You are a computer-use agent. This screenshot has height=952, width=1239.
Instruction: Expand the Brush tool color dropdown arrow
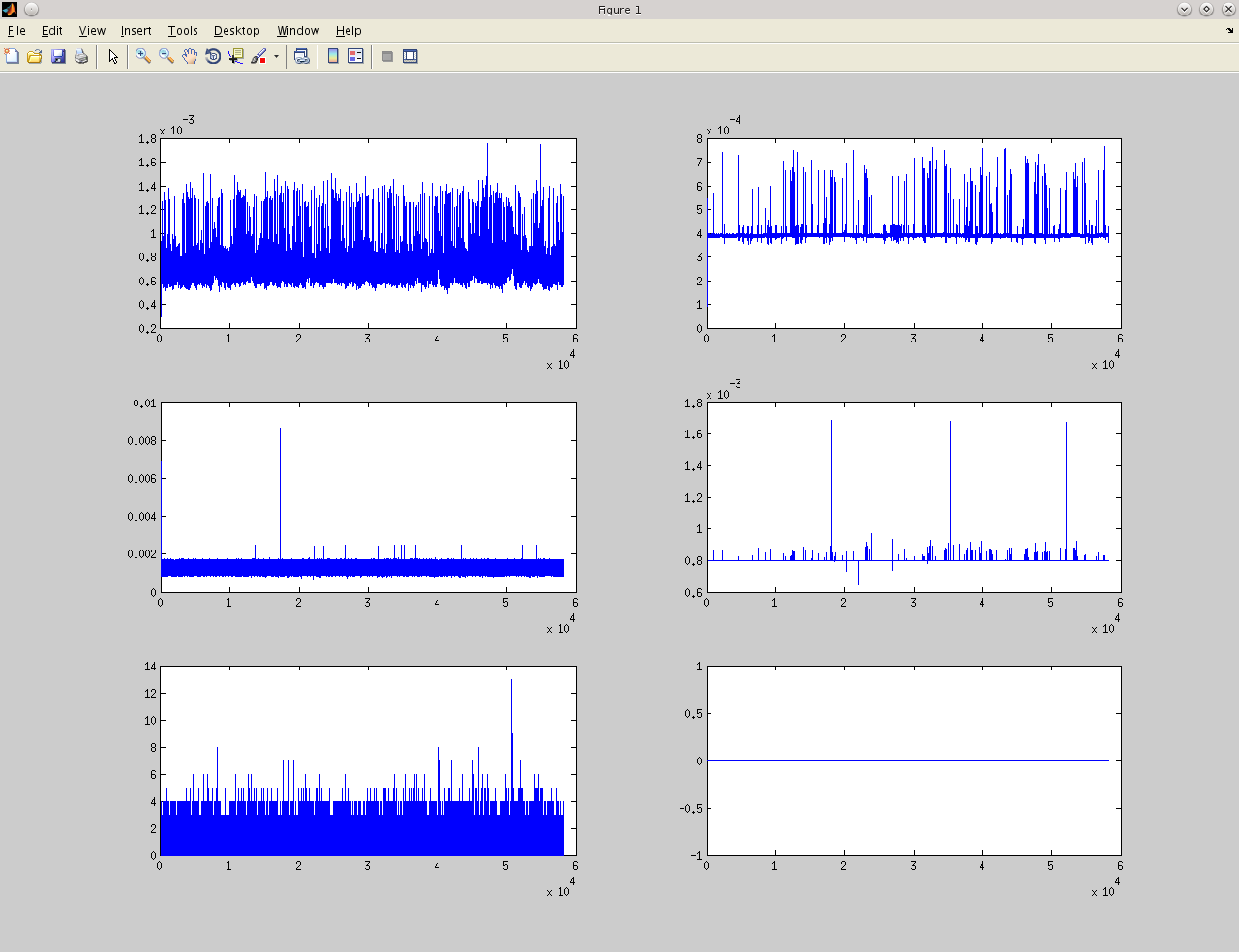(276, 57)
